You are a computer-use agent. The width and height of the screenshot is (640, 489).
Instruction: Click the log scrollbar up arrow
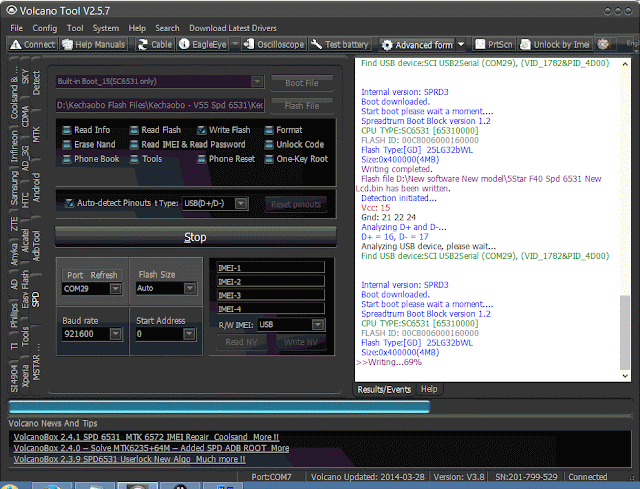(625, 64)
